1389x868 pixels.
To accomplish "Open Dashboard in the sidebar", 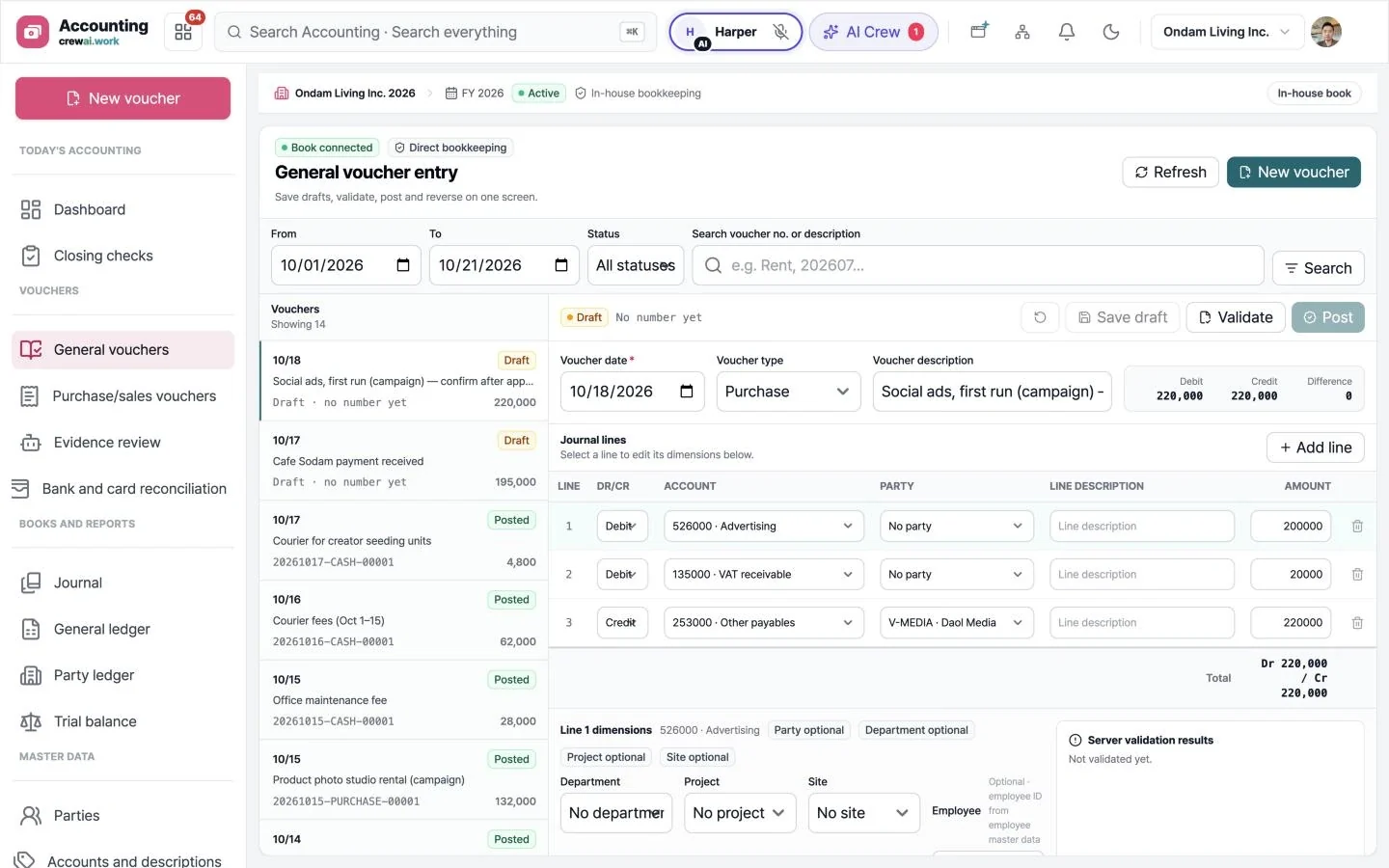I will [123, 209].
